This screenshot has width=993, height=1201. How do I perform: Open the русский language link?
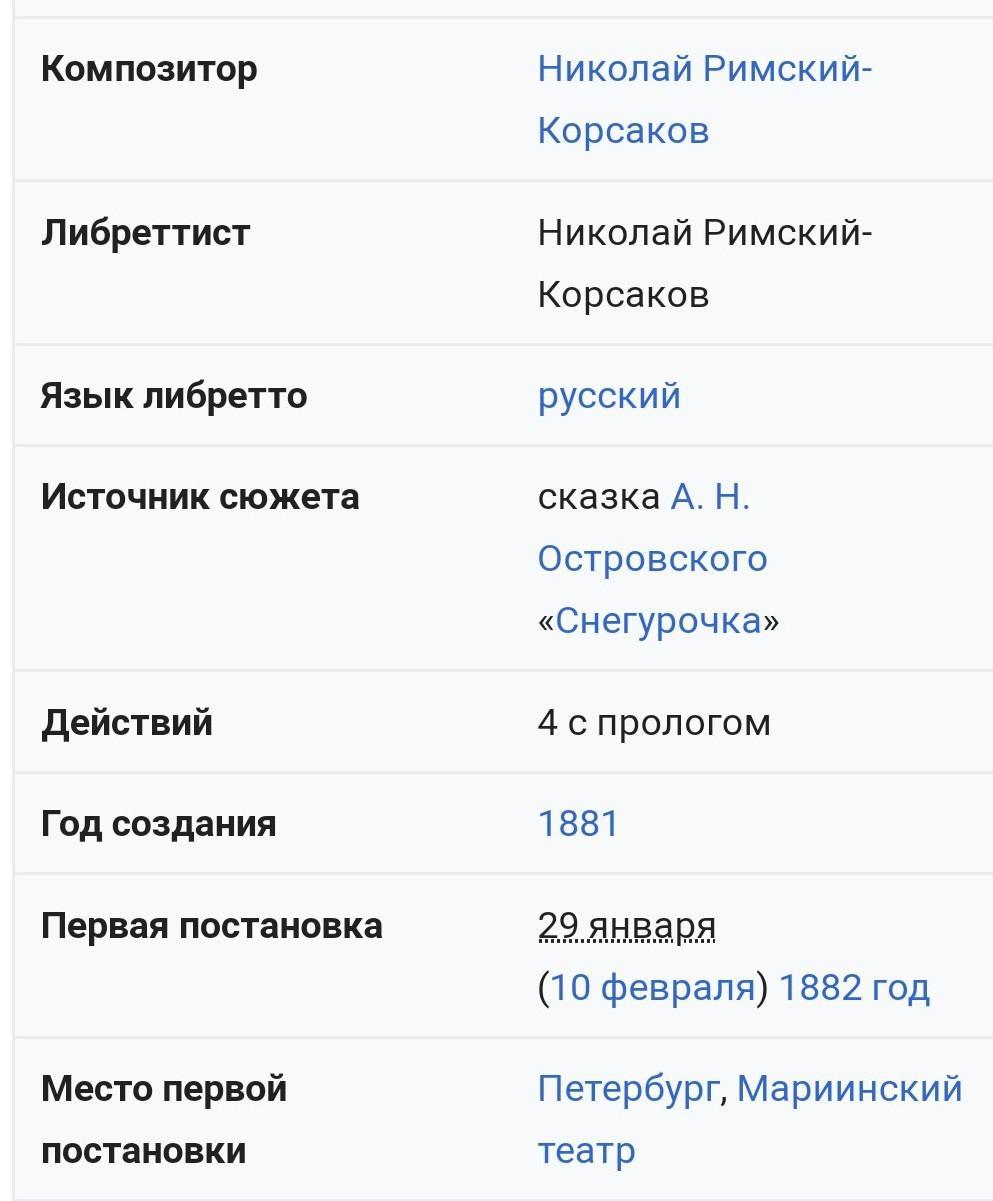[609, 395]
